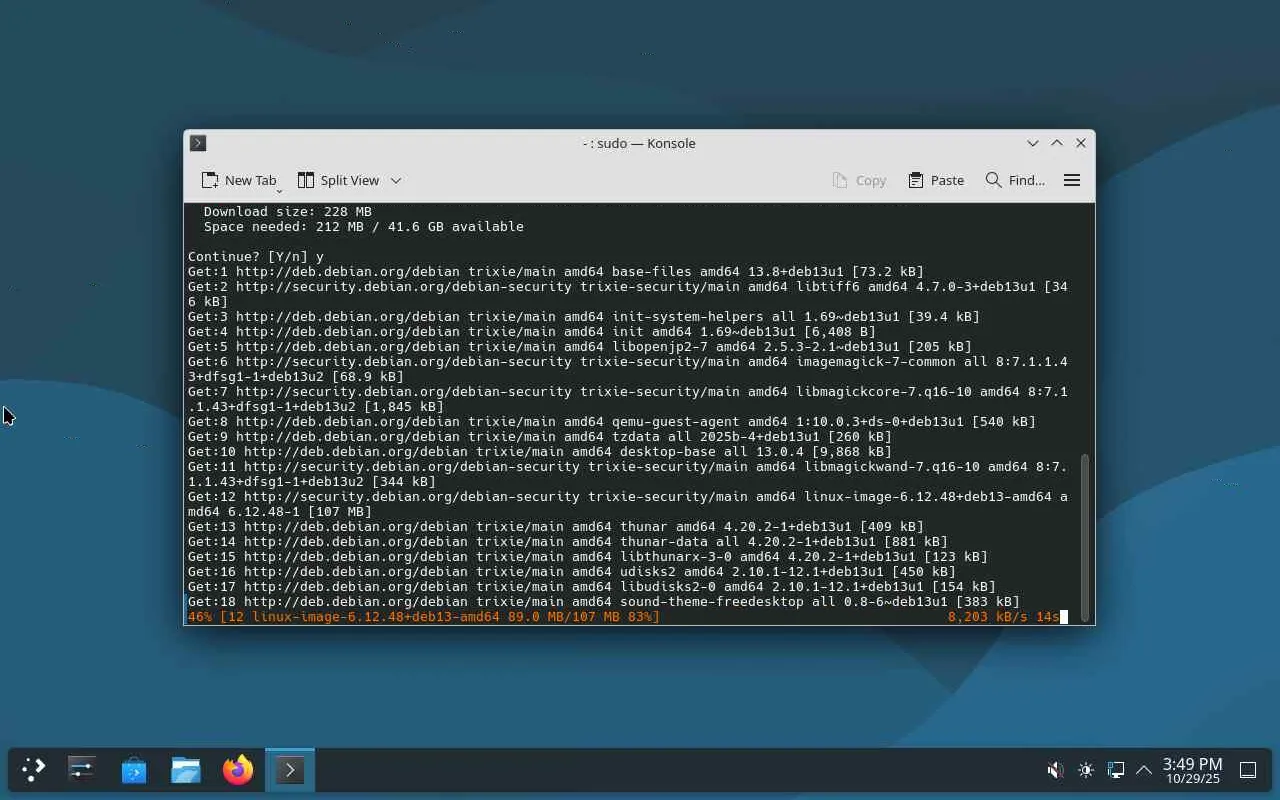Open the network connections tray icon
This screenshot has width=1280, height=800.
(x=1116, y=770)
